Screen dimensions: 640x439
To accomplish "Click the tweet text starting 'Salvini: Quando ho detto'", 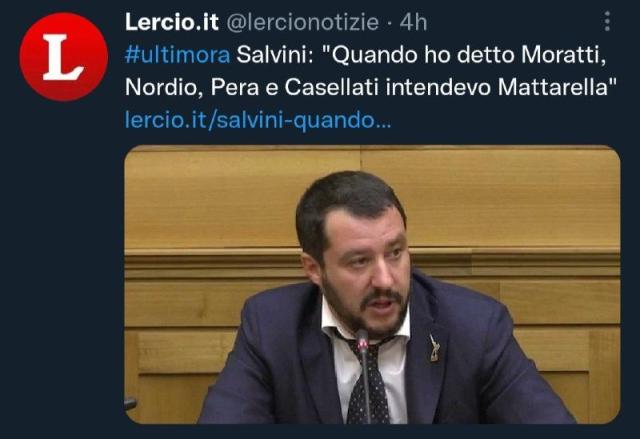I will click(371, 71).
